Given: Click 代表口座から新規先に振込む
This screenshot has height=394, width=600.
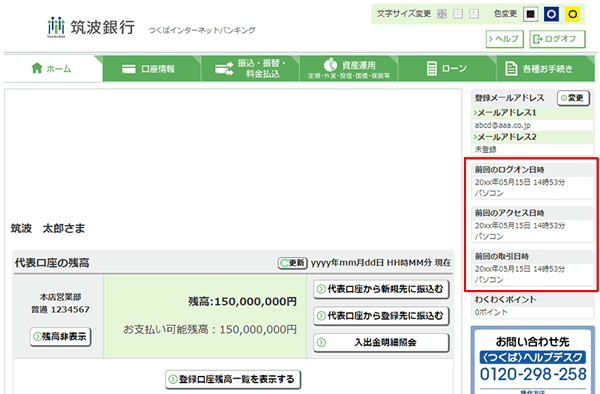Looking at the screenshot, I should [x=381, y=289].
